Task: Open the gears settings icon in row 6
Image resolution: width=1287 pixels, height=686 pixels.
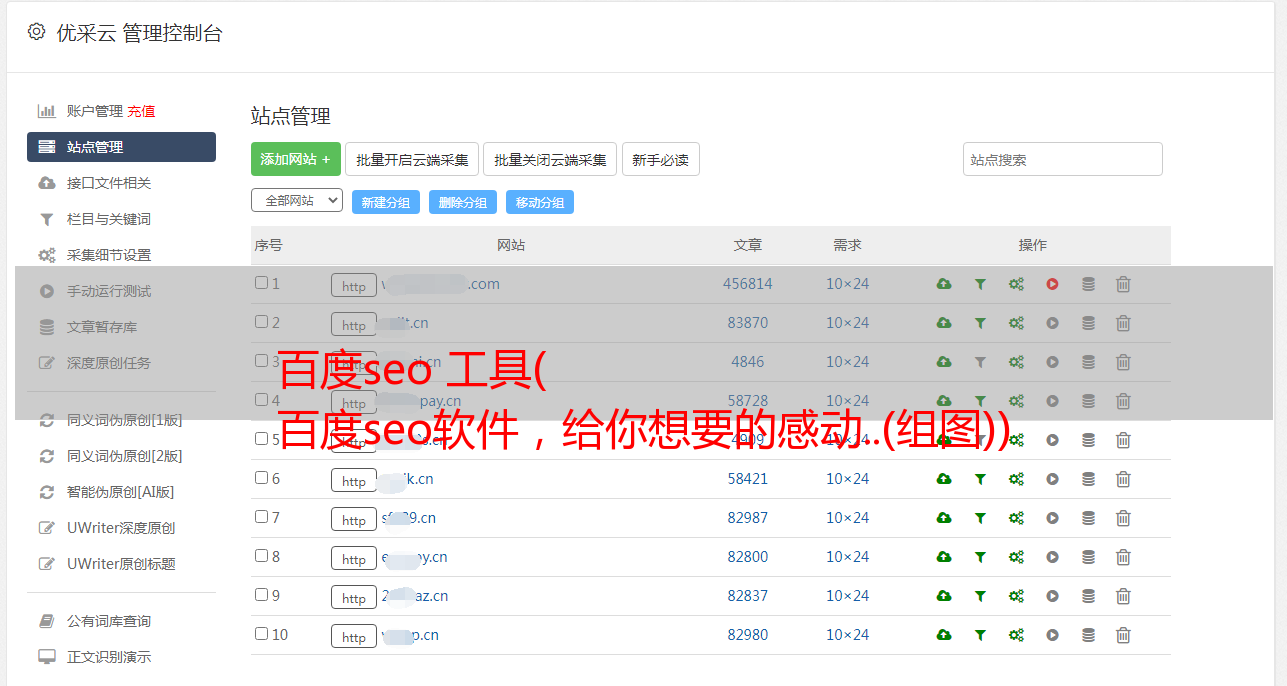Action: 1016,479
